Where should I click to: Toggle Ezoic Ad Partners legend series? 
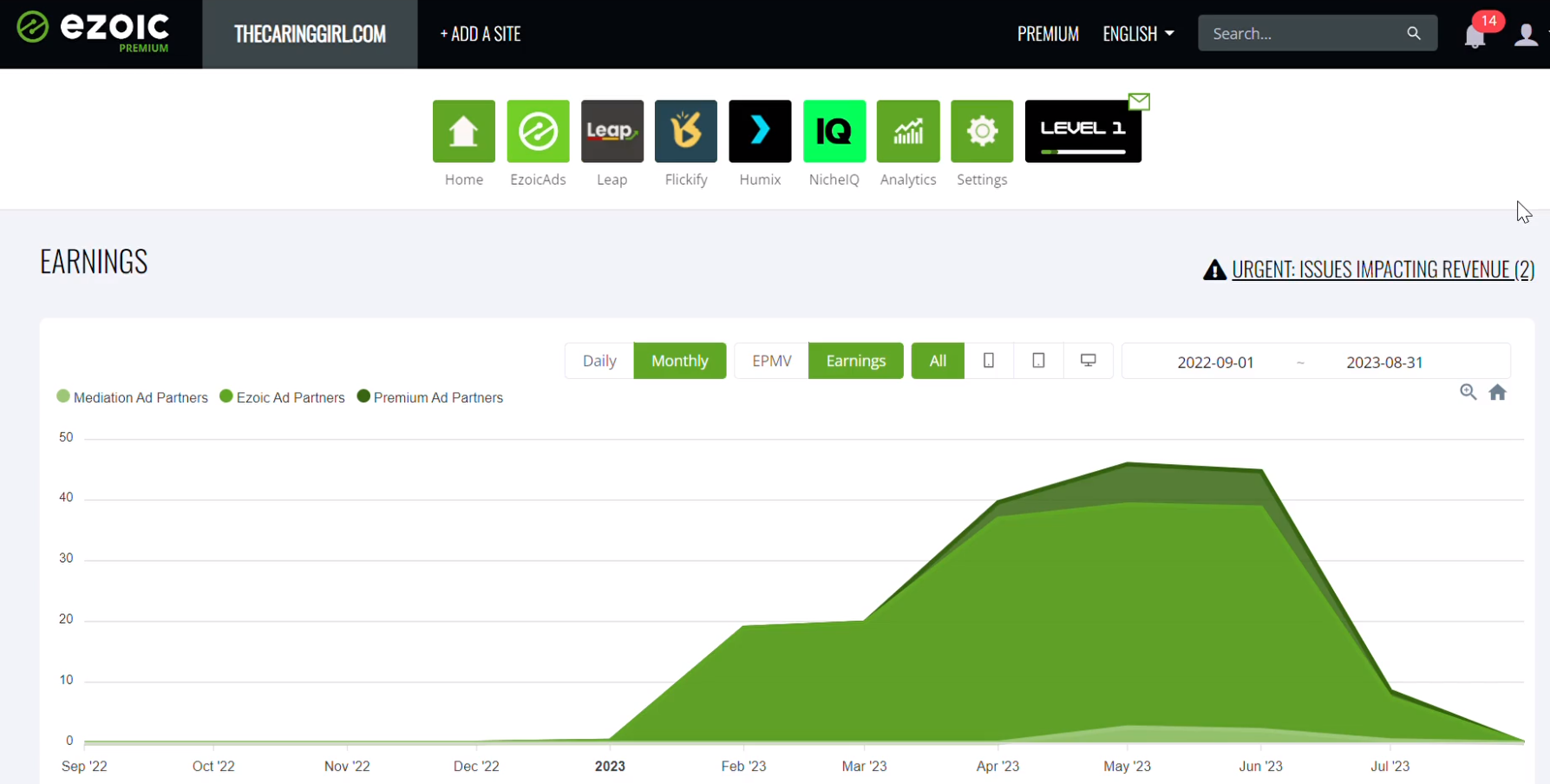tap(282, 397)
